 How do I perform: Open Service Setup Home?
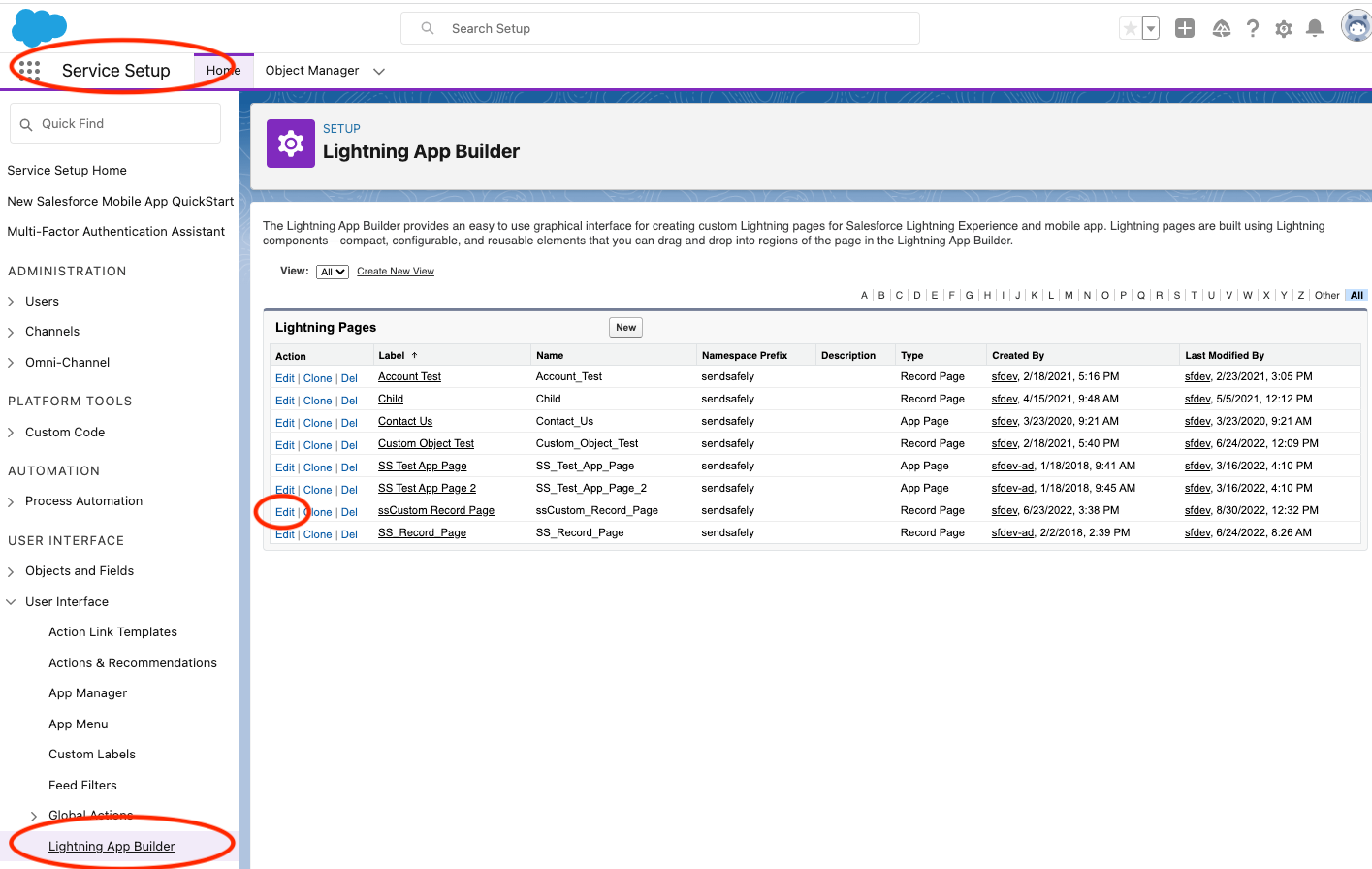pos(67,171)
